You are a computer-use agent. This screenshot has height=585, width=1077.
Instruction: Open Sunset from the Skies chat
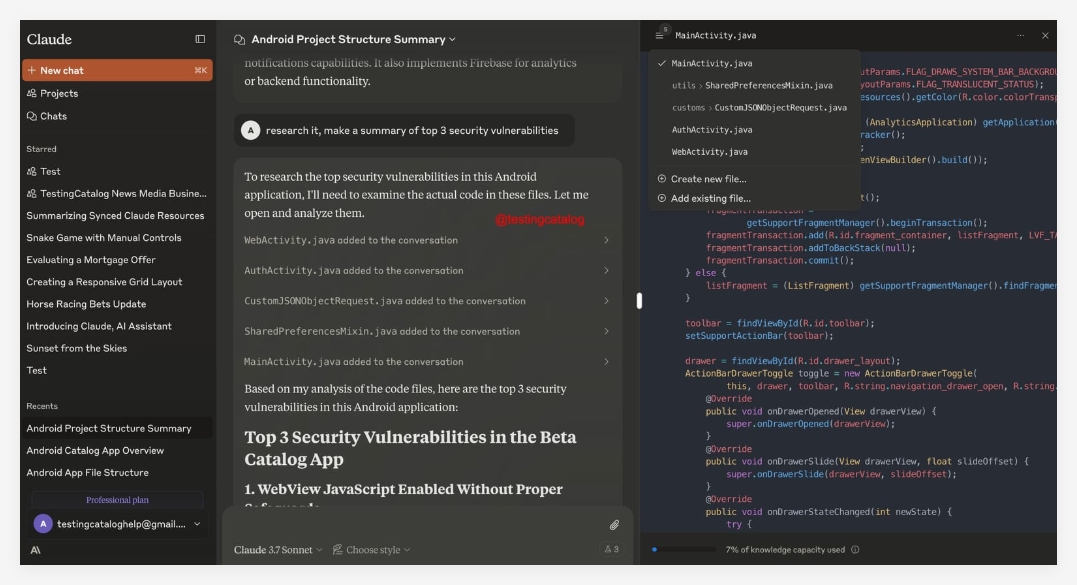pos(76,348)
